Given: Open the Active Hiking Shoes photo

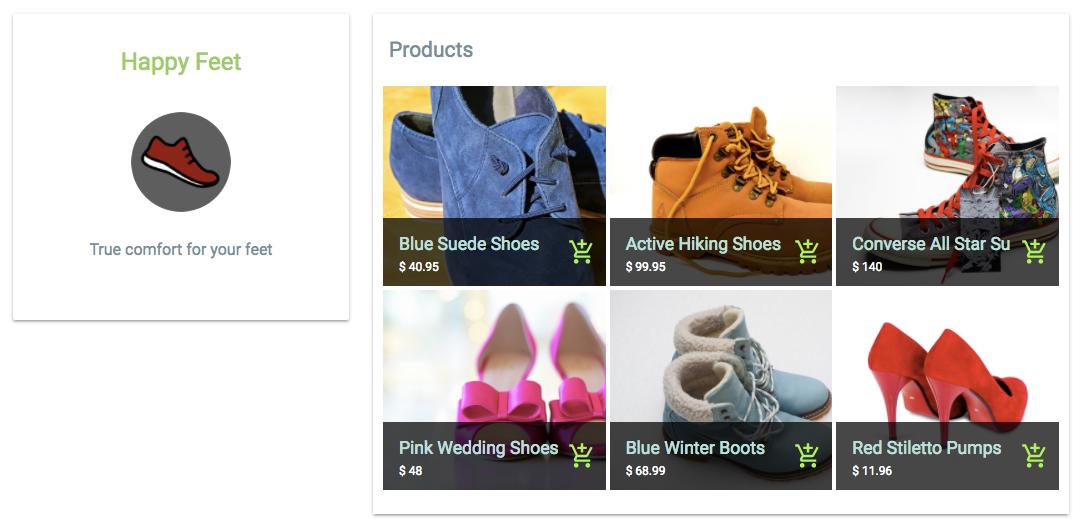Looking at the screenshot, I should [721, 150].
